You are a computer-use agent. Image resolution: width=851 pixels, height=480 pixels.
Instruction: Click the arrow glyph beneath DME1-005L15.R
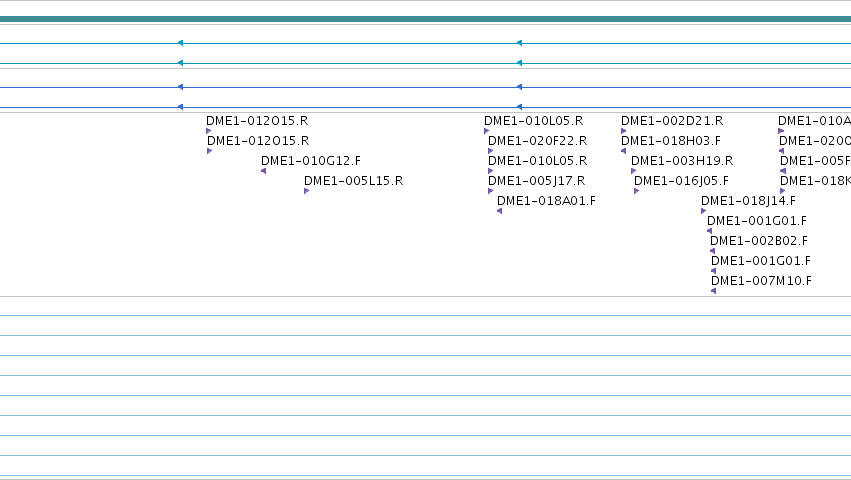(307, 191)
